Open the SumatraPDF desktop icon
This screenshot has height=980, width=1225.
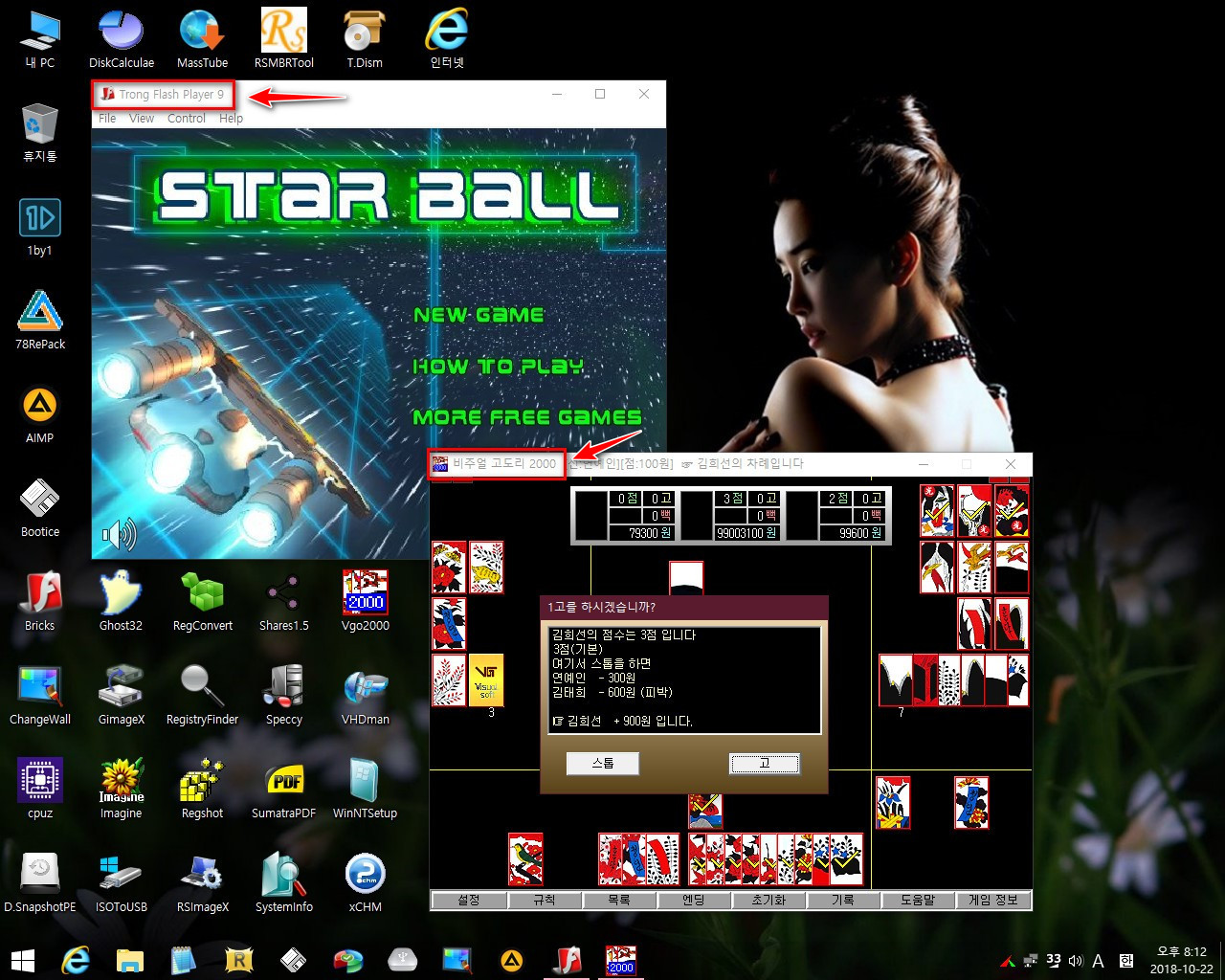click(x=284, y=790)
